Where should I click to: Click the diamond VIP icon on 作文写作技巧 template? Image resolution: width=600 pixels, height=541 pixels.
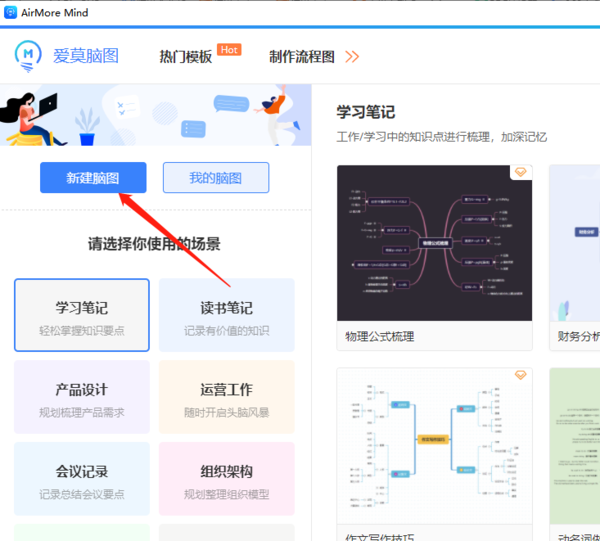click(520, 375)
